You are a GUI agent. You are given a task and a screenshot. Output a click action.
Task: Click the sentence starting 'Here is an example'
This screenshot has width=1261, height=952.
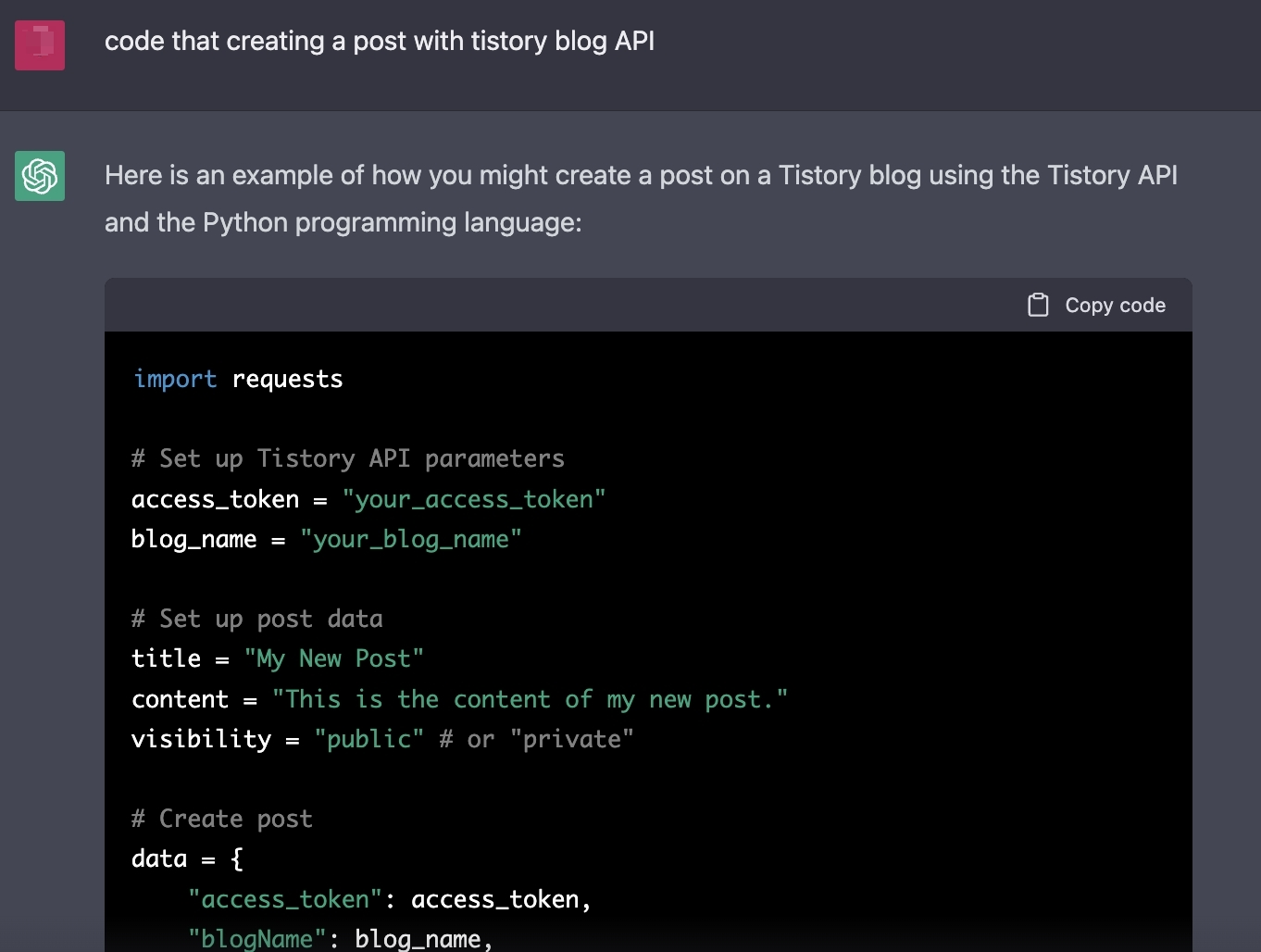[x=641, y=199]
